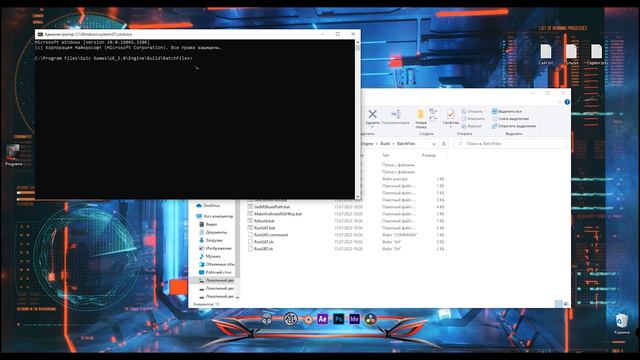This screenshot has width=640, height=360.
Task: Sort by the Размер column header
Action: pyautogui.click(x=429, y=155)
